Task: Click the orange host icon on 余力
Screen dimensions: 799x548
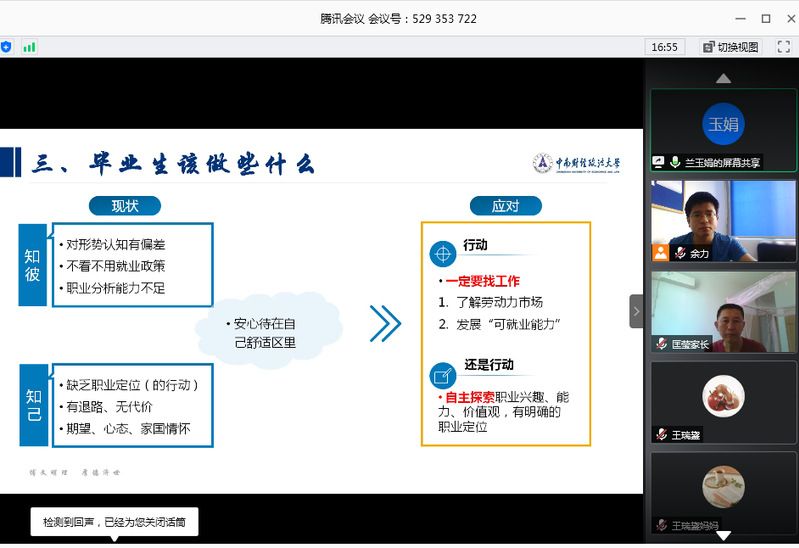Action: 660,253
